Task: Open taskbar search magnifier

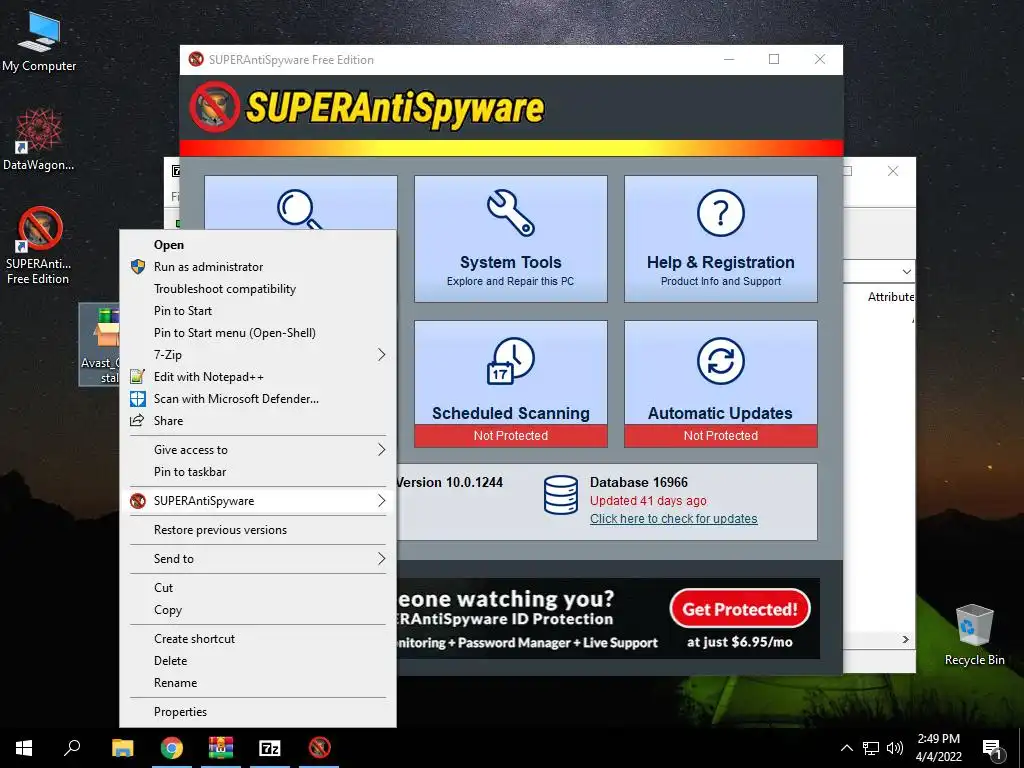Action: click(x=72, y=748)
